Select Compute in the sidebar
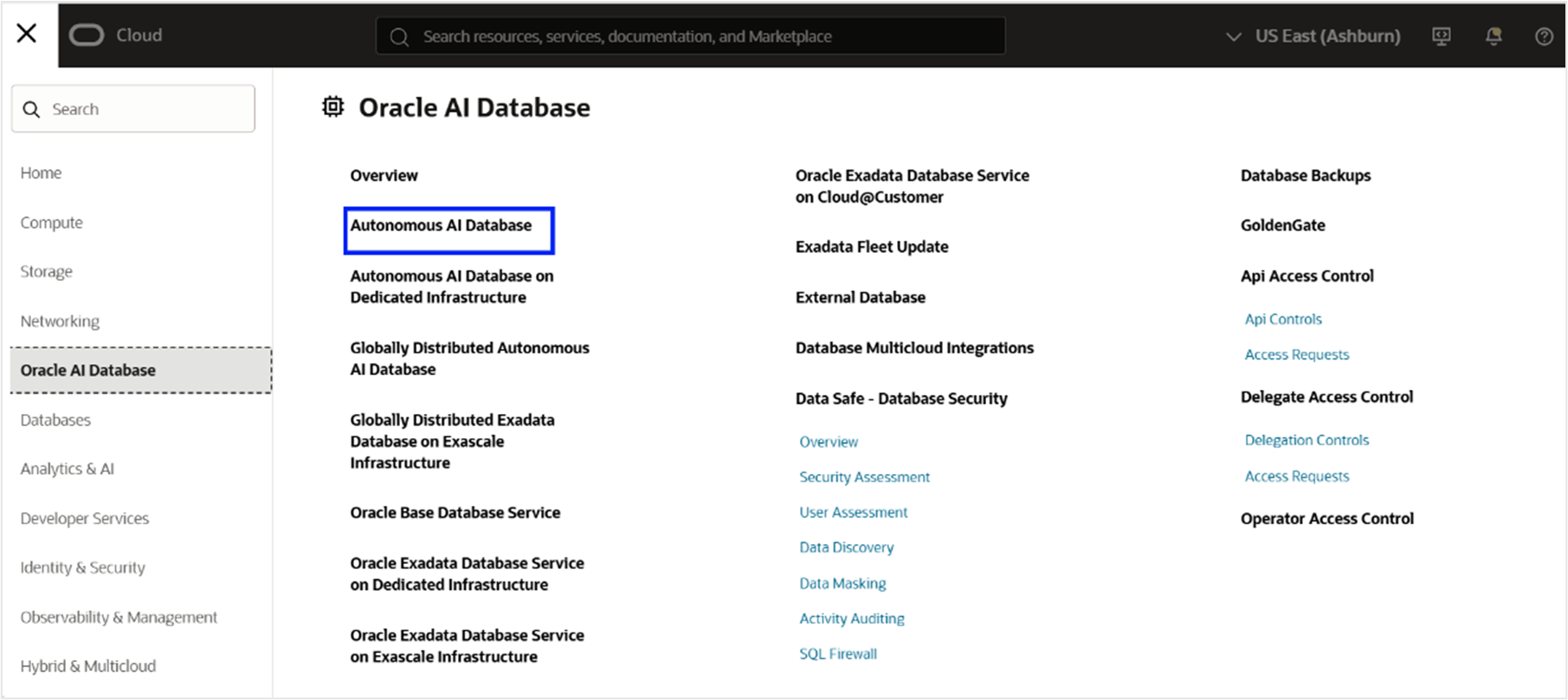Image resolution: width=1568 pixels, height=700 pixels. [51, 223]
